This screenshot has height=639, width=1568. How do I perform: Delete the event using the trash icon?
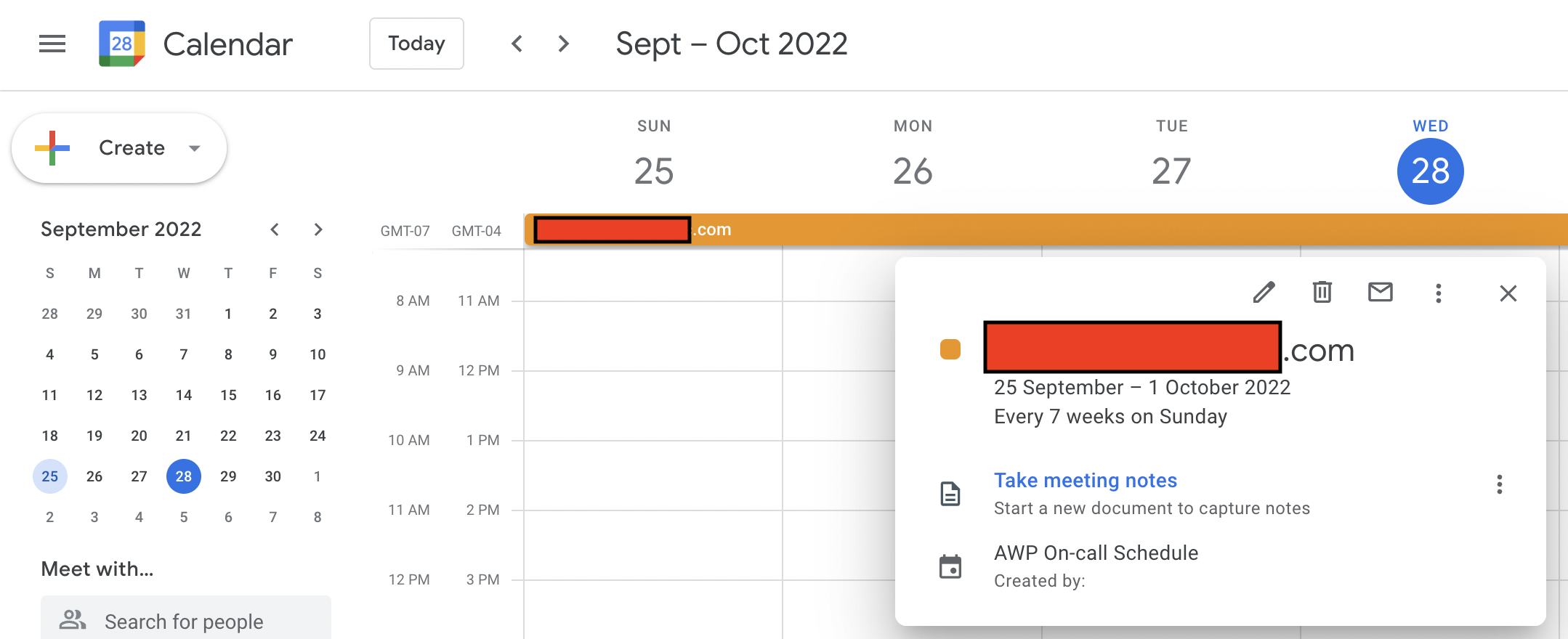pos(1322,293)
